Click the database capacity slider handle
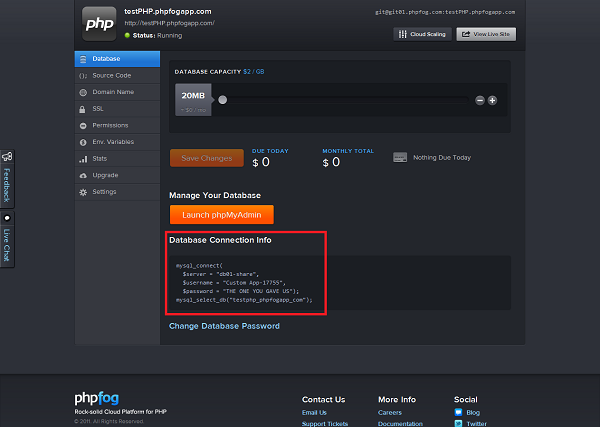Screen dimensions: 600x427 click(x=223, y=100)
